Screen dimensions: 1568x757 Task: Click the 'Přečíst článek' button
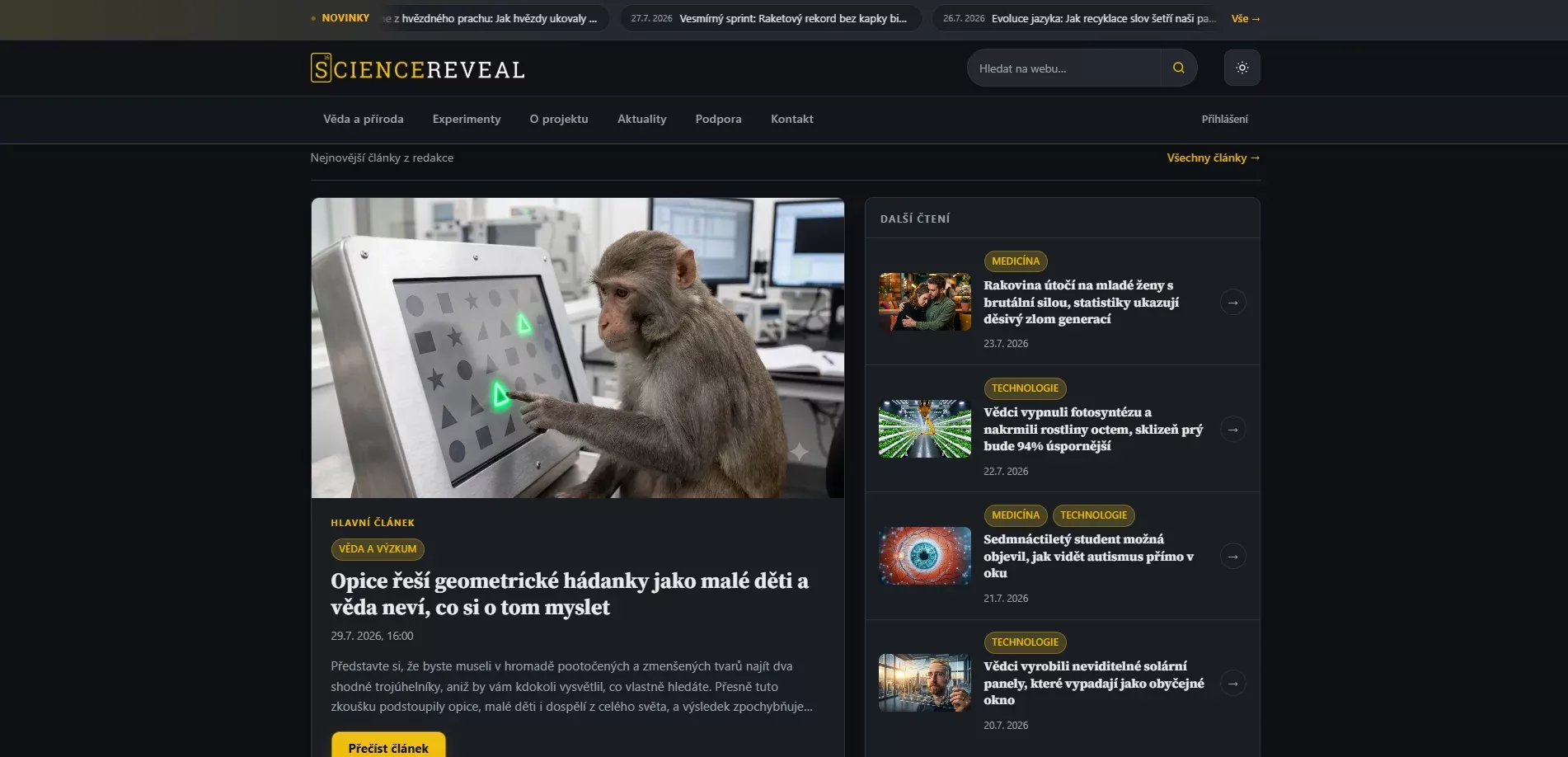point(388,746)
